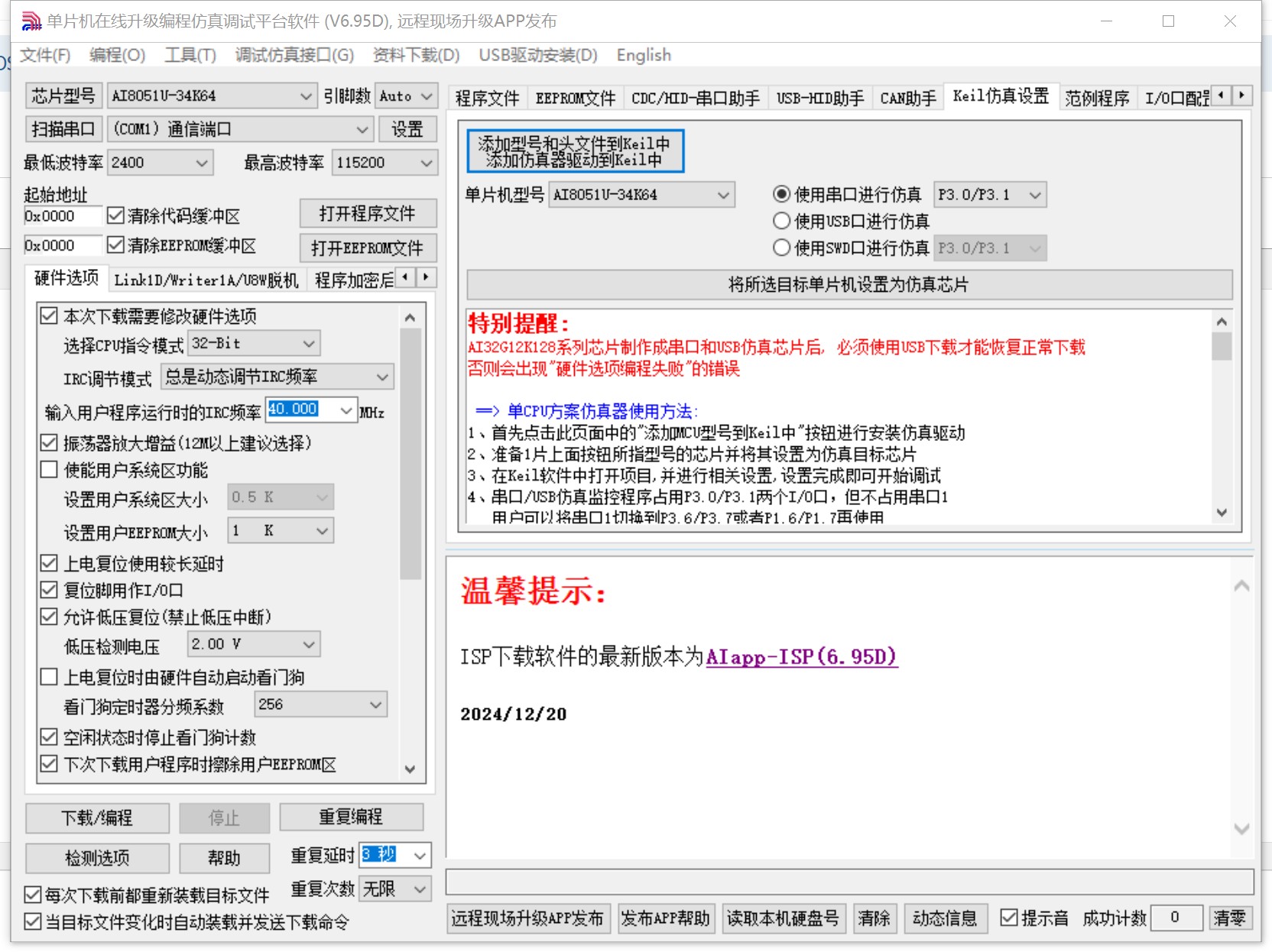1272x952 pixels.
Task: Click 扫描串口 button
Action: point(63,129)
